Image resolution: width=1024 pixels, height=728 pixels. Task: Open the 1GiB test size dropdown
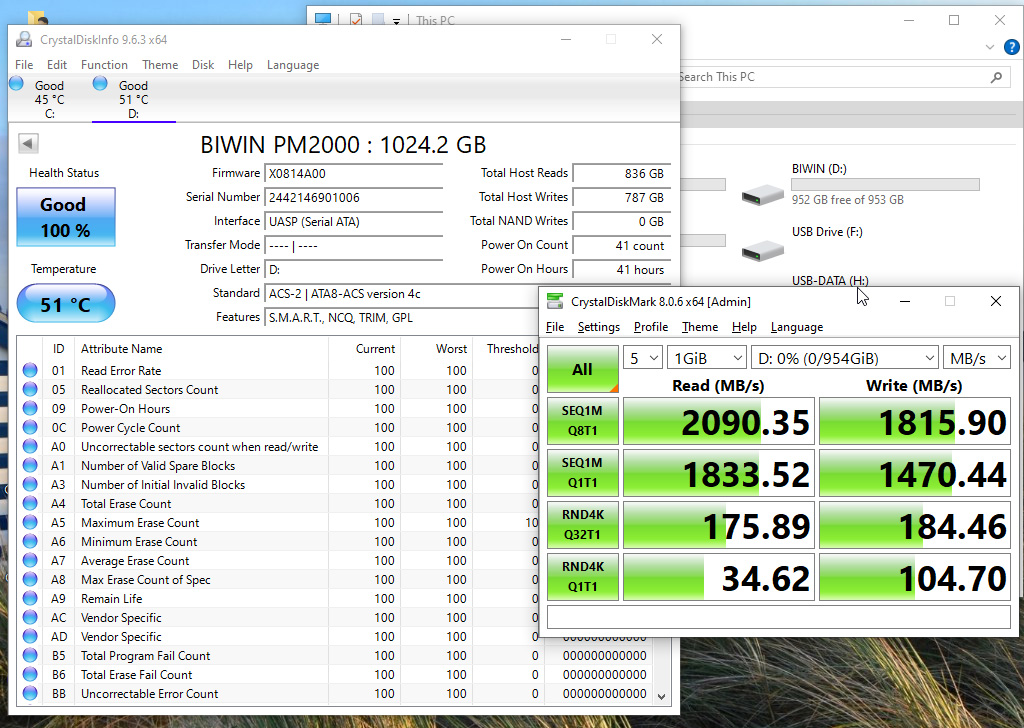pos(708,358)
